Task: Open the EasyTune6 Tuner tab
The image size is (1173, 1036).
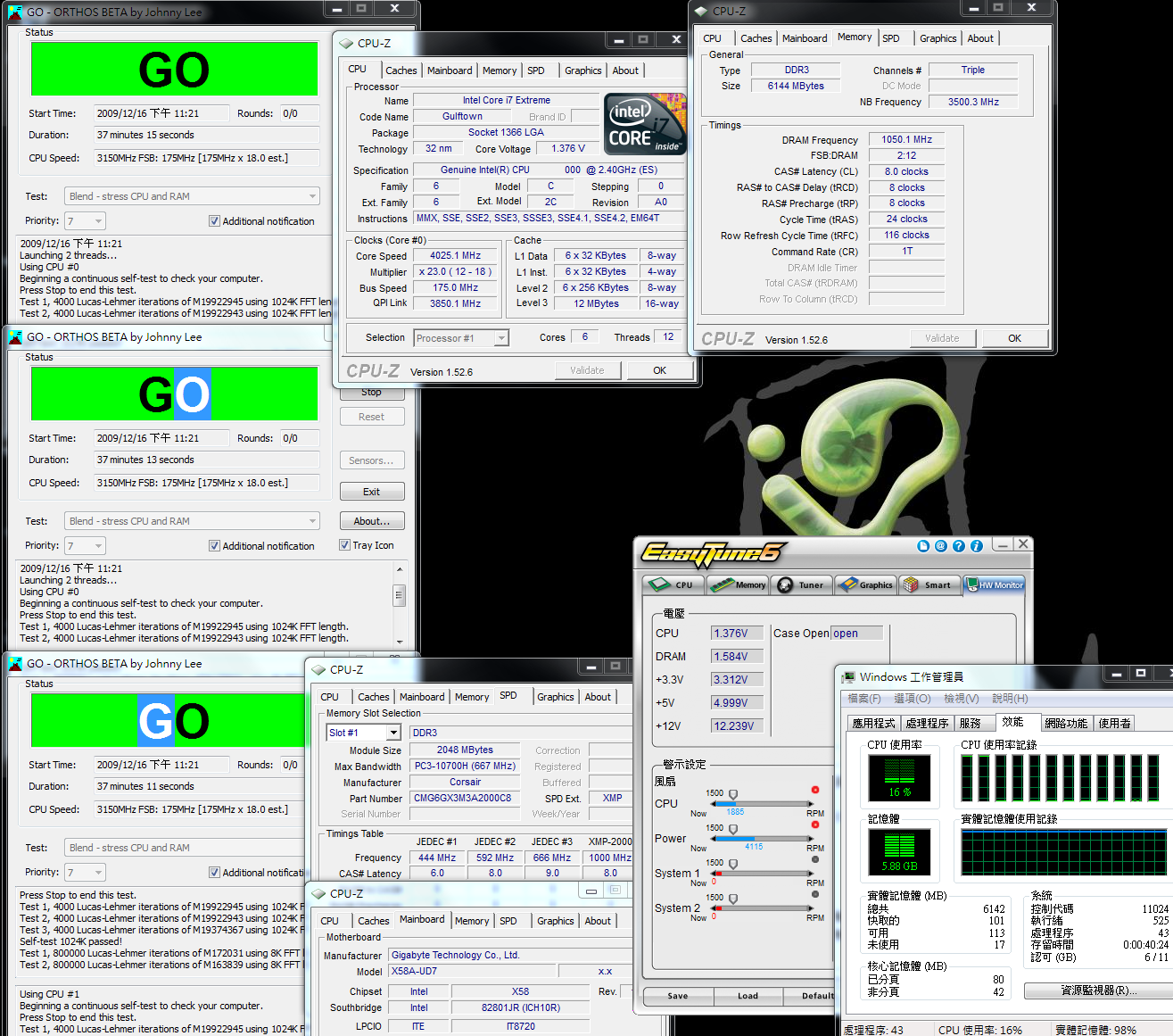Action: 801,585
